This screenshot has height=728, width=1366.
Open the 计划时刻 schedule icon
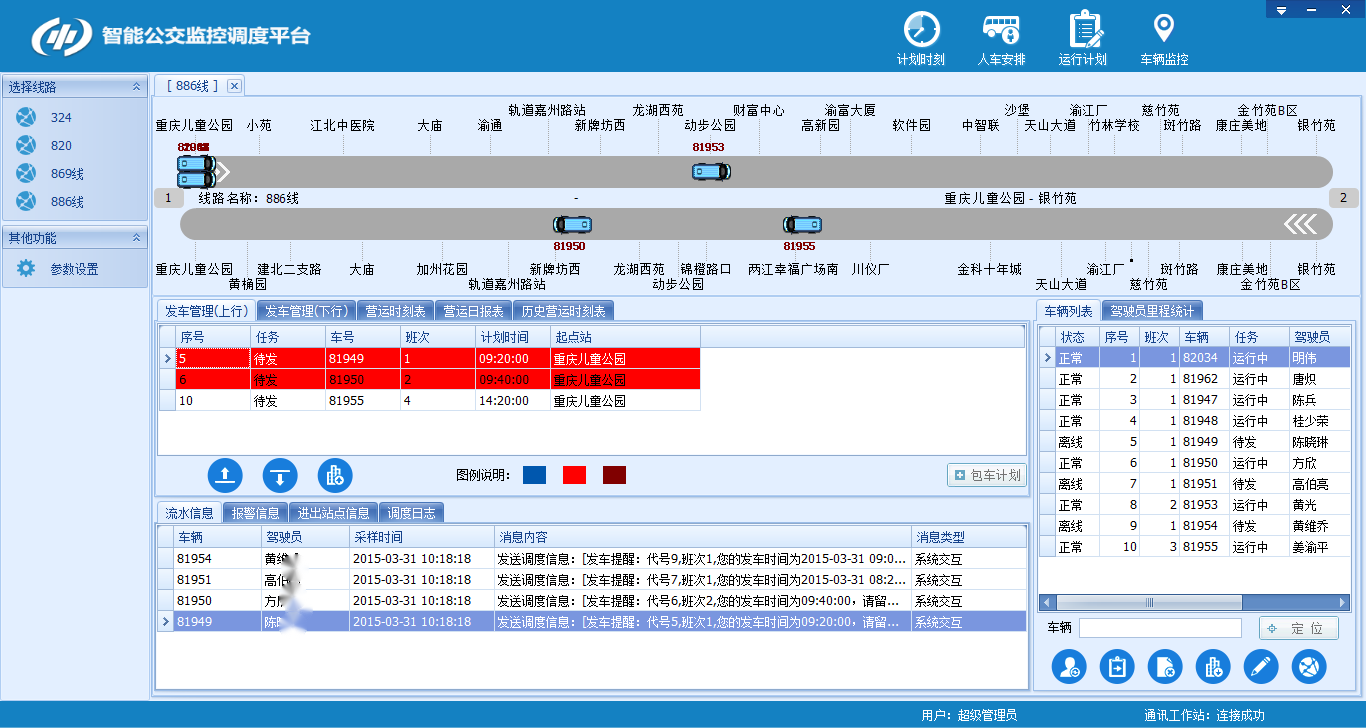(921, 30)
